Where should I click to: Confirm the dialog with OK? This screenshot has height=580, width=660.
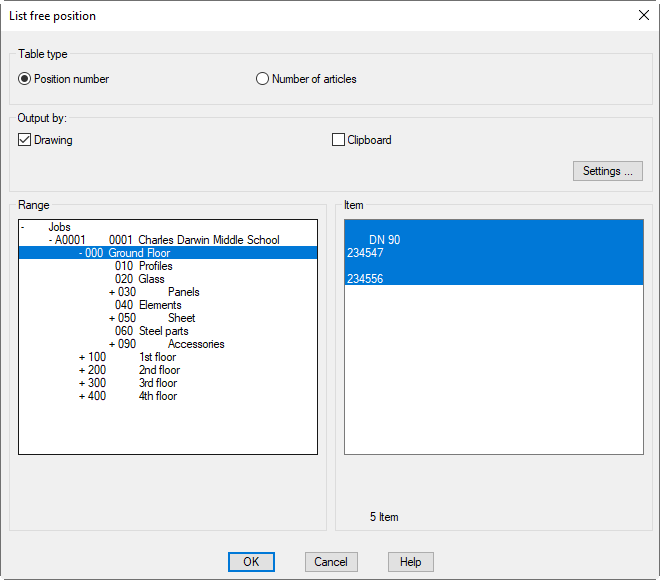[x=251, y=562]
